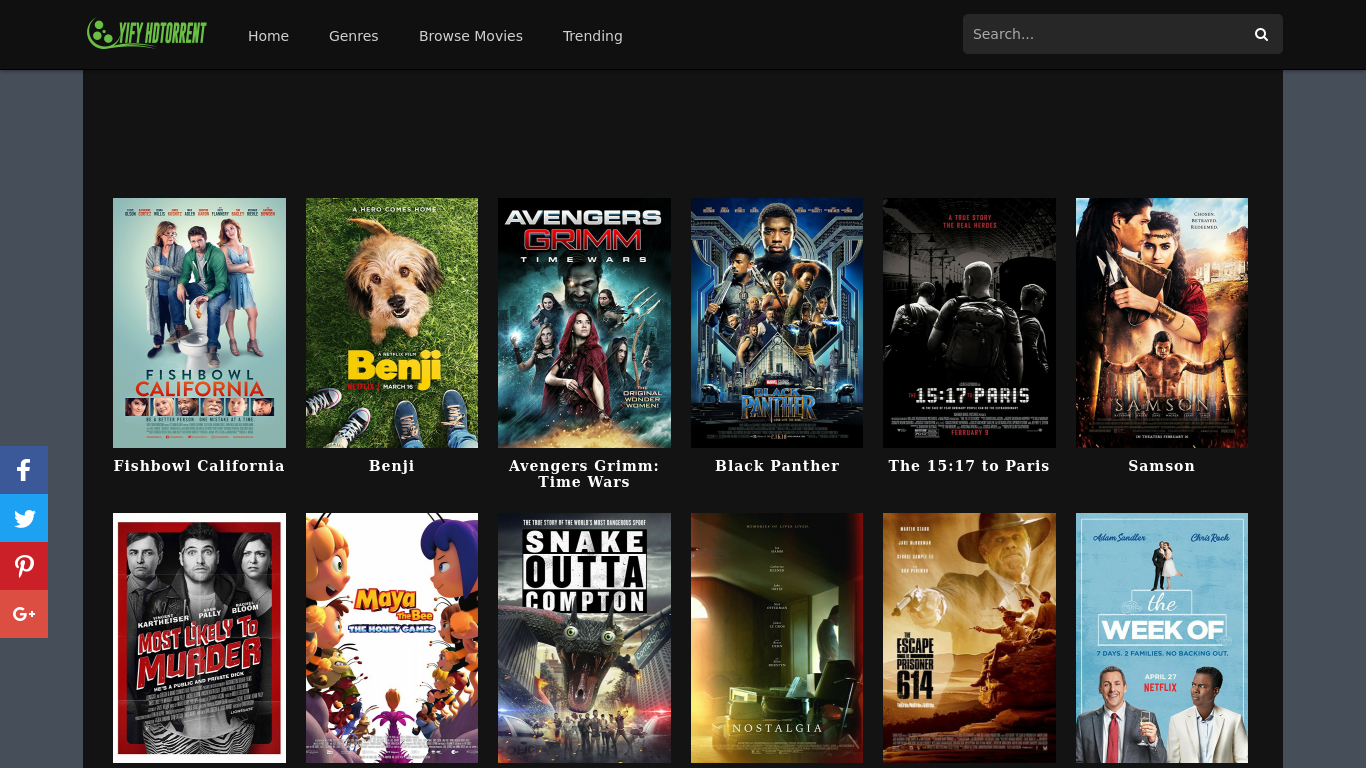
Task: Open the Benji movie poster
Action: 392,323
